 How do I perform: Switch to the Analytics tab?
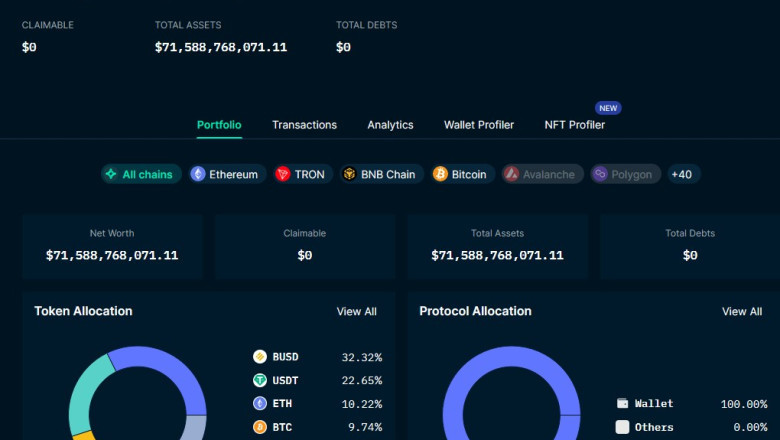pyautogui.click(x=390, y=125)
